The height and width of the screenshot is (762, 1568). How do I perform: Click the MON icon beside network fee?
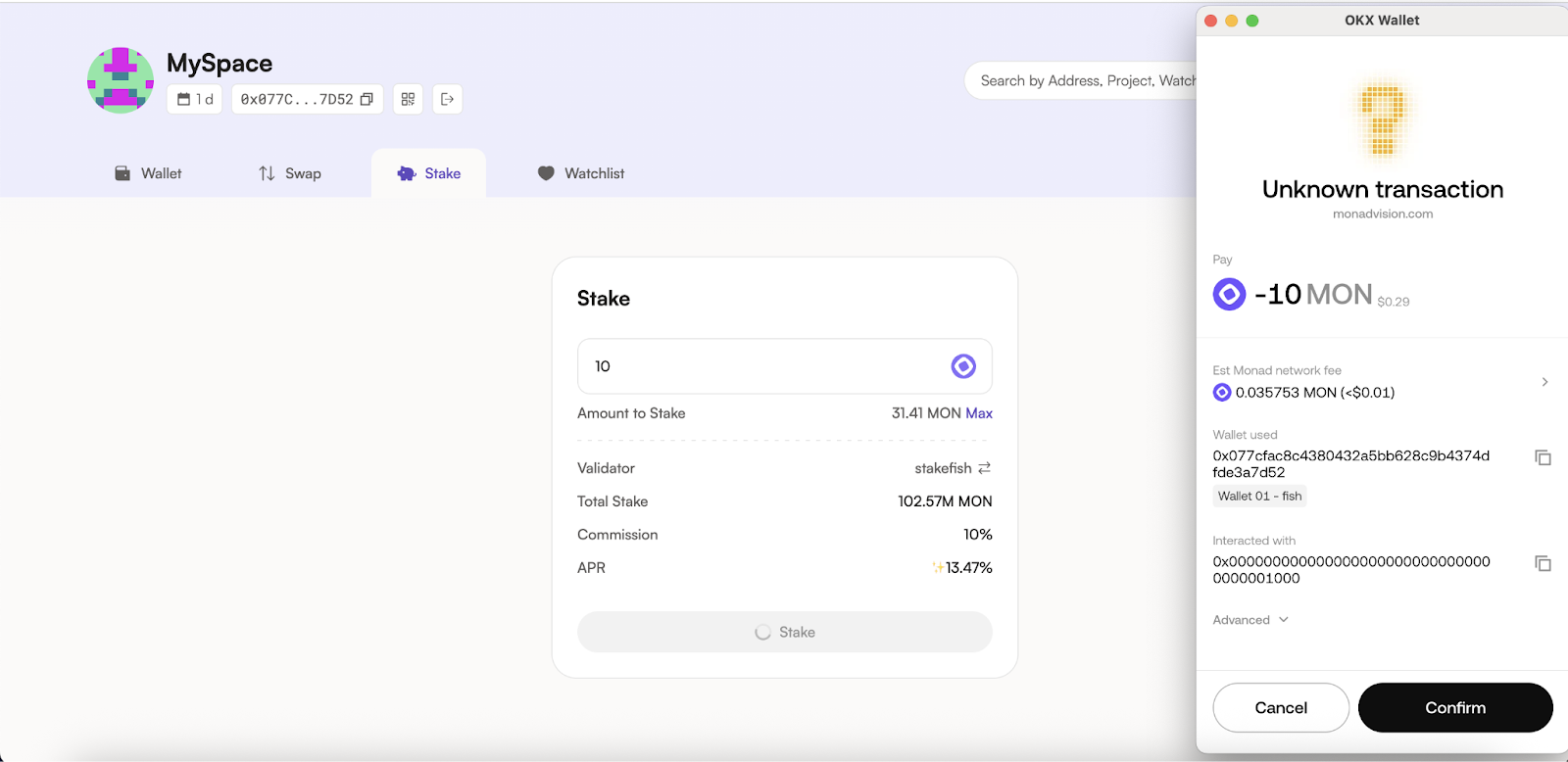[x=1222, y=393]
